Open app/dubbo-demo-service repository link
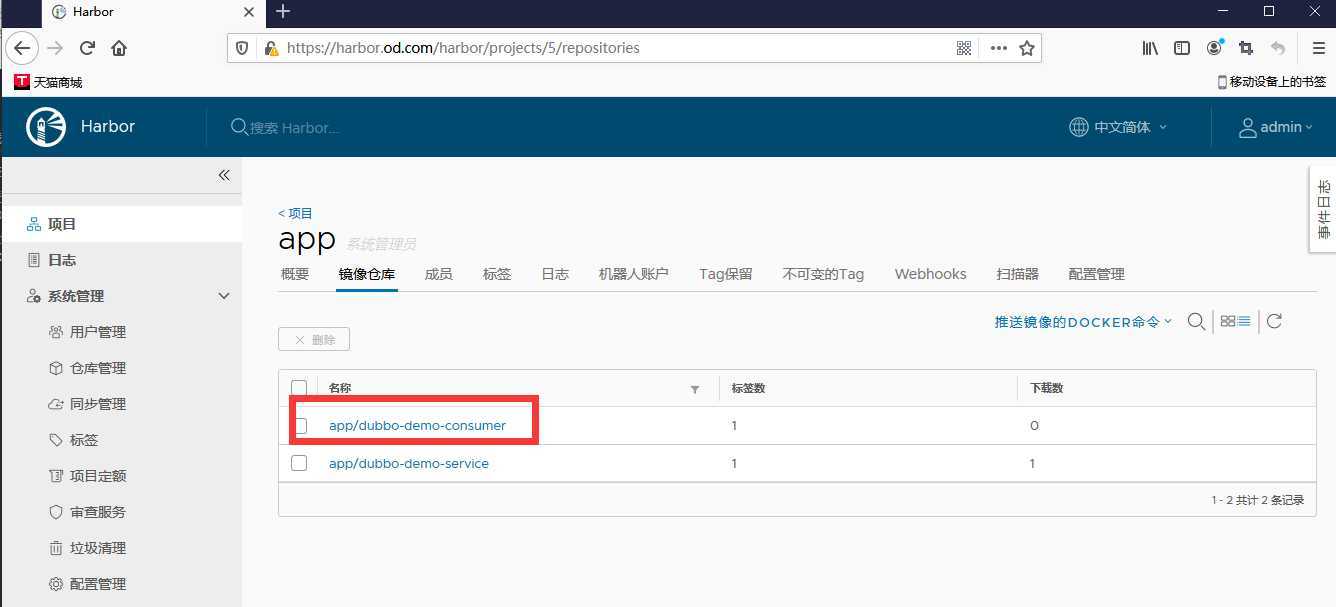The width and height of the screenshot is (1336, 607). (409, 463)
